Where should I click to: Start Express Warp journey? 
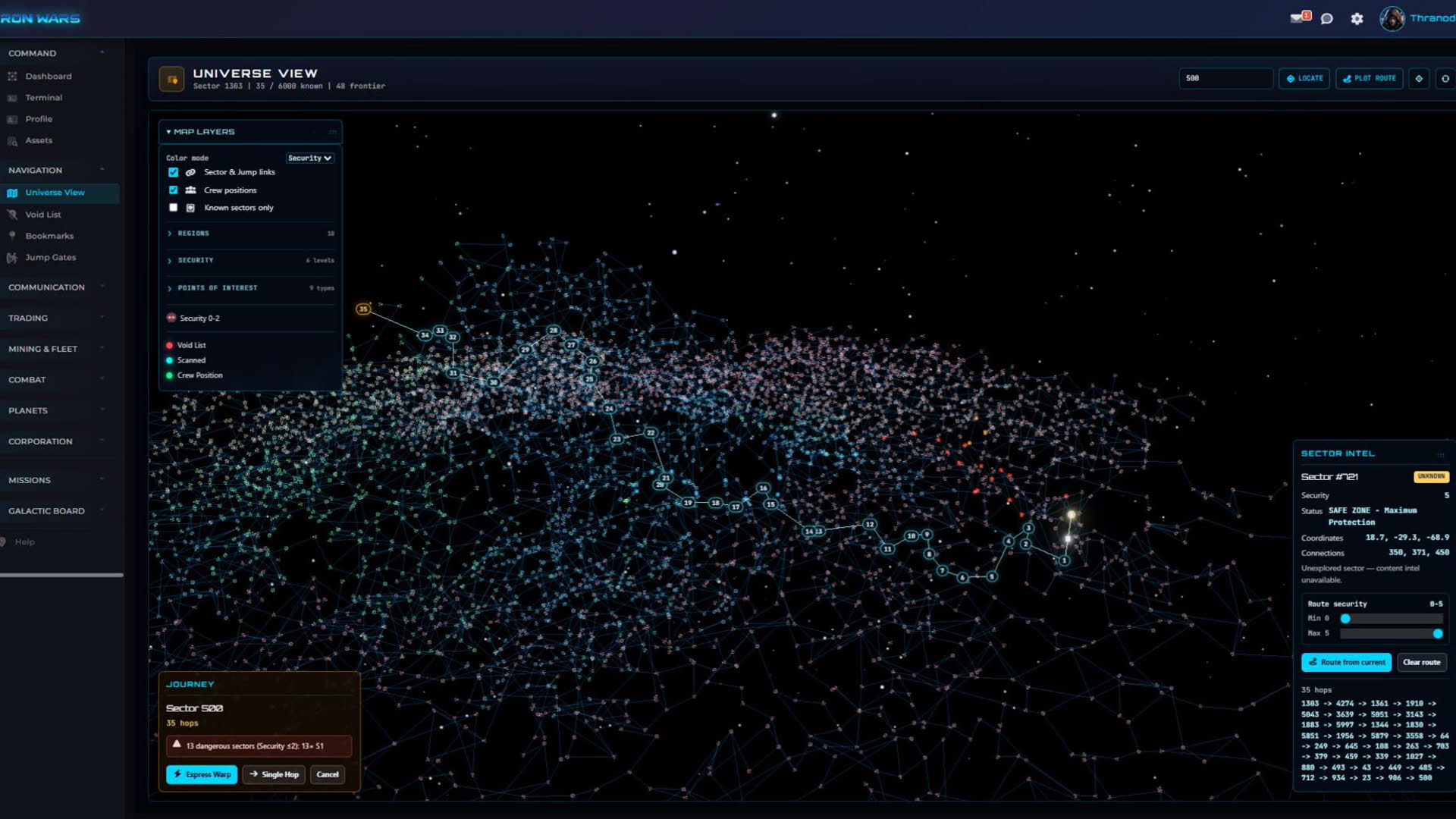[x=202, y=774]
